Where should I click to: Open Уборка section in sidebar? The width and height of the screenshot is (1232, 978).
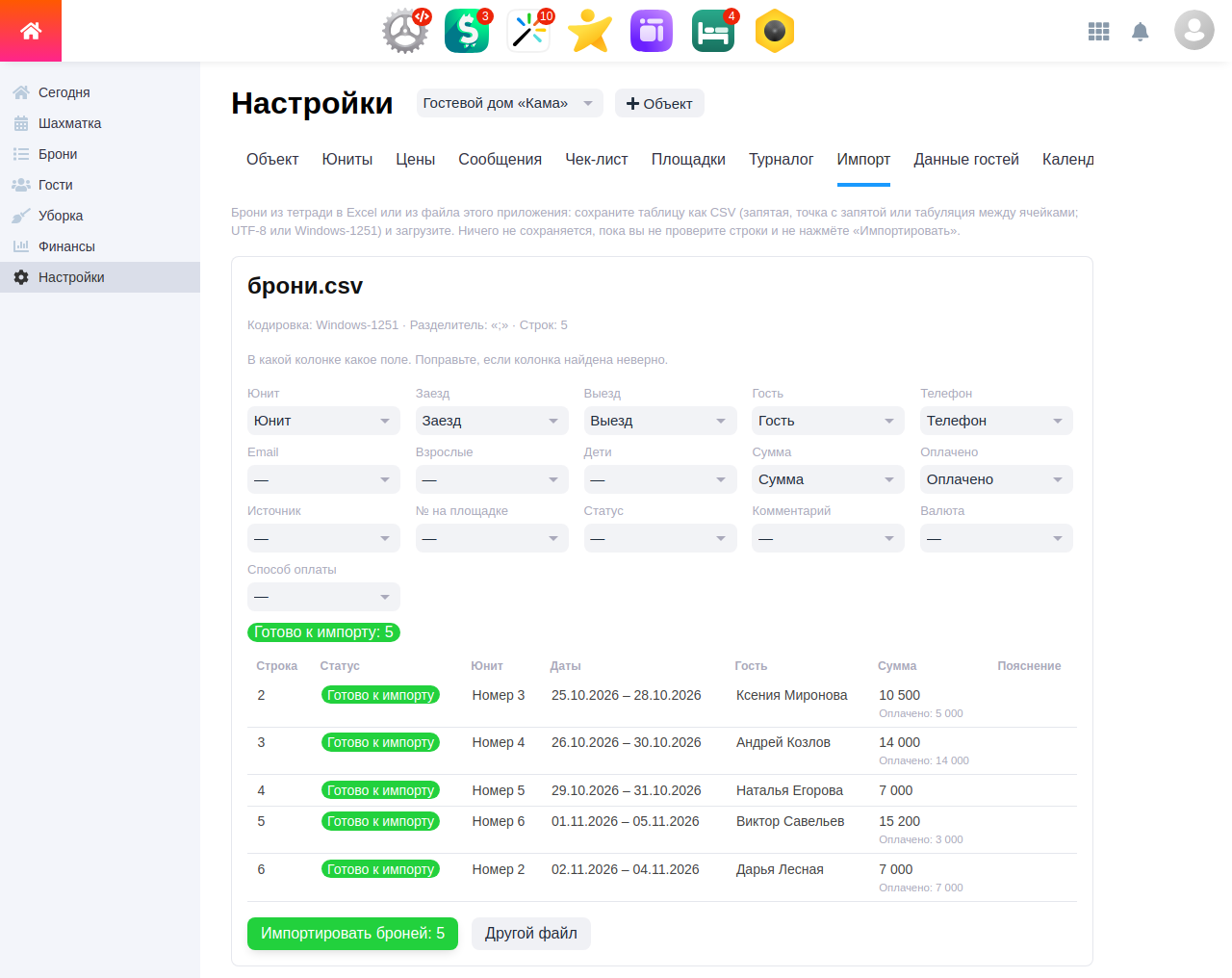click(100, 216)
